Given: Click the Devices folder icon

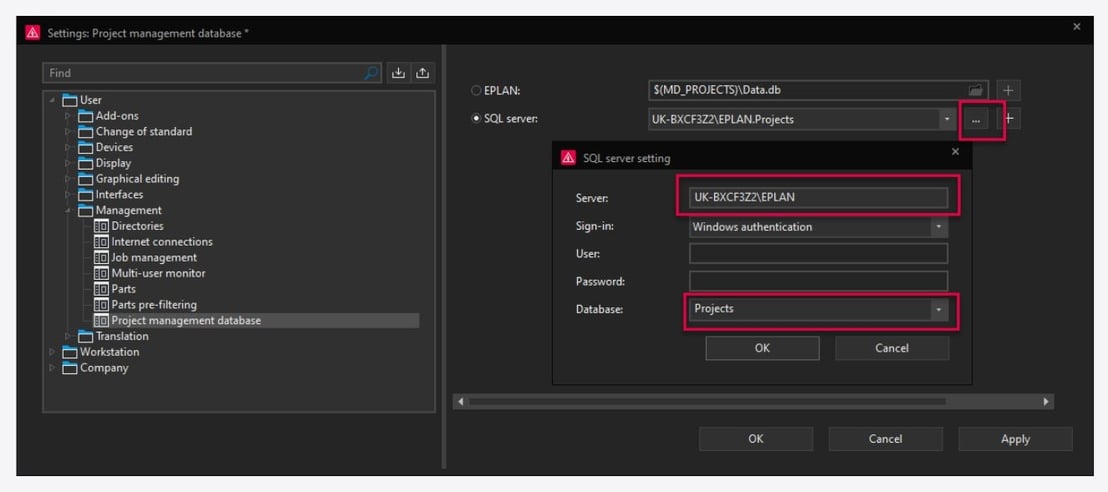Looking at the screenshot, I should tap(86, 147).
